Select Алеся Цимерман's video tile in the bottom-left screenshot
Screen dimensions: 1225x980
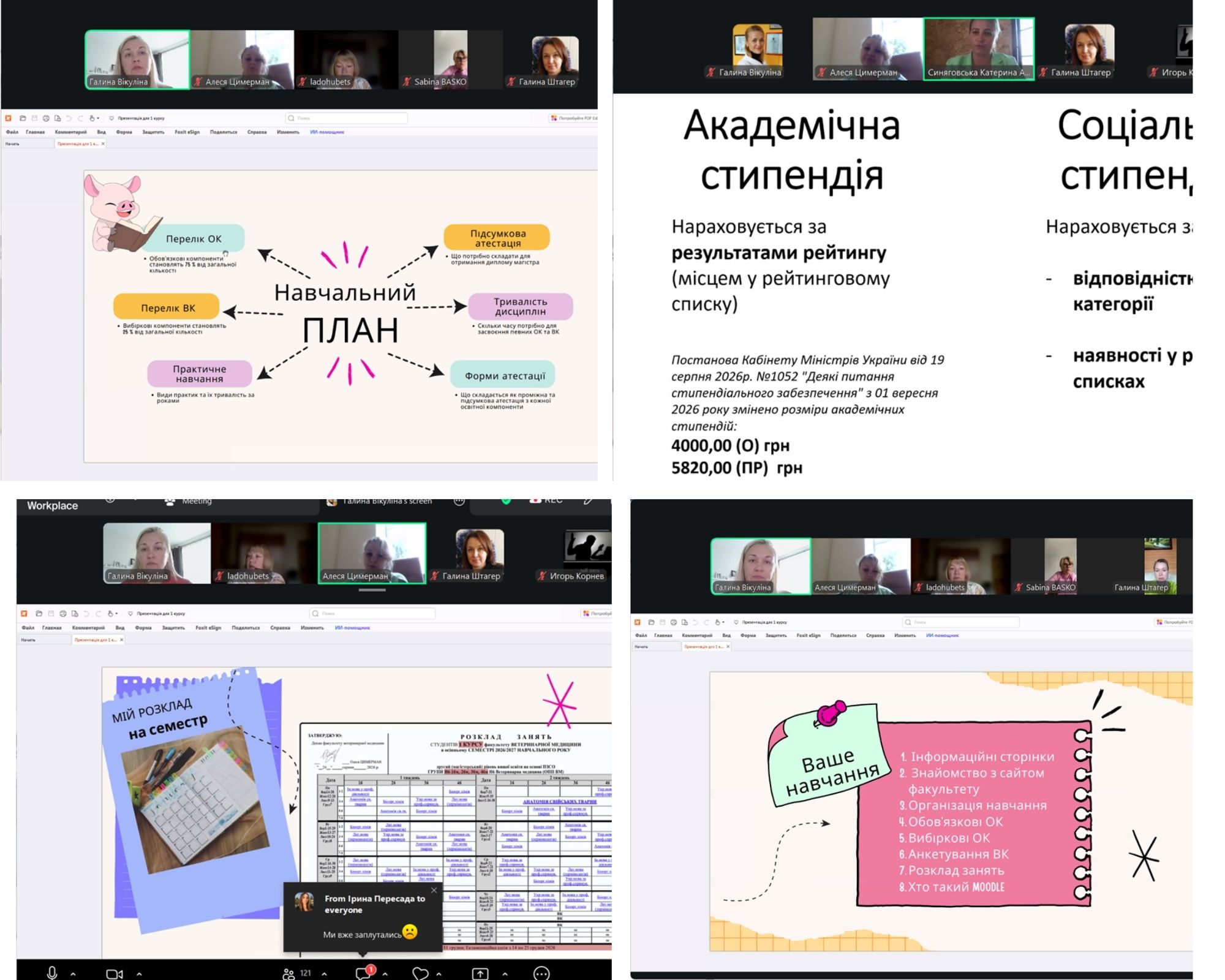[372, 553]
